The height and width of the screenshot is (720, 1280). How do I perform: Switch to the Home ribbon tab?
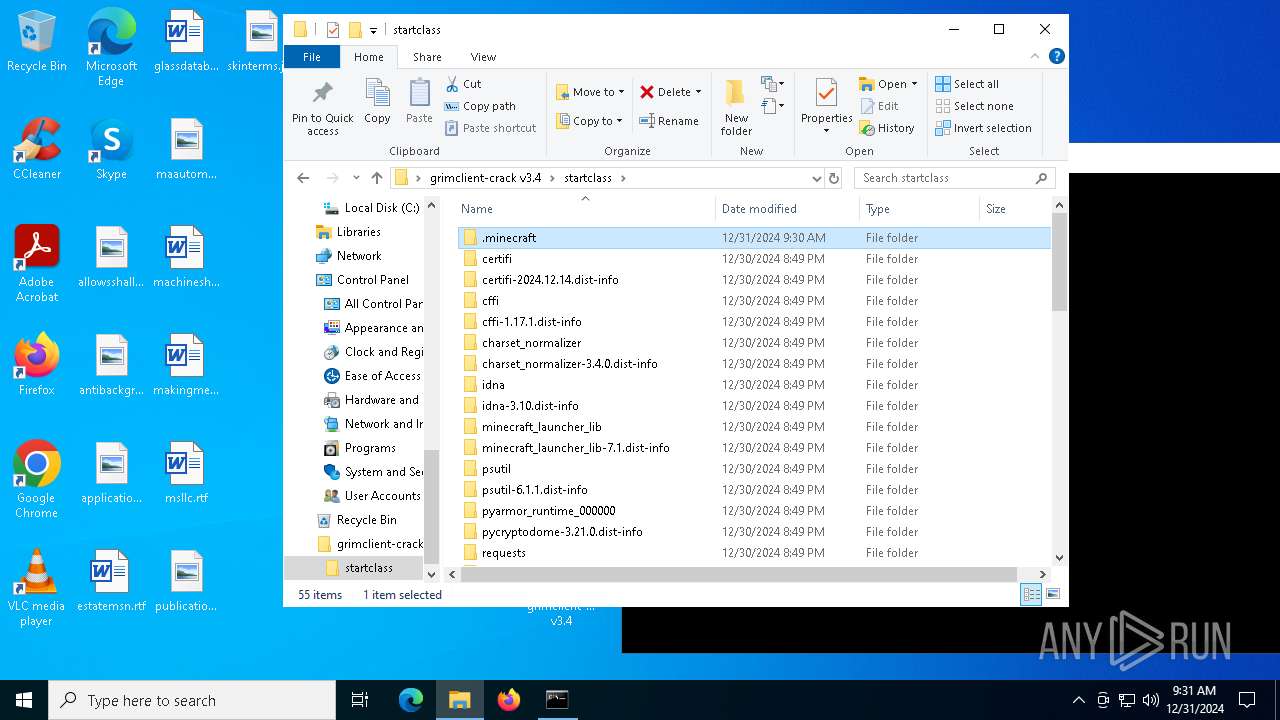point(368,57)
